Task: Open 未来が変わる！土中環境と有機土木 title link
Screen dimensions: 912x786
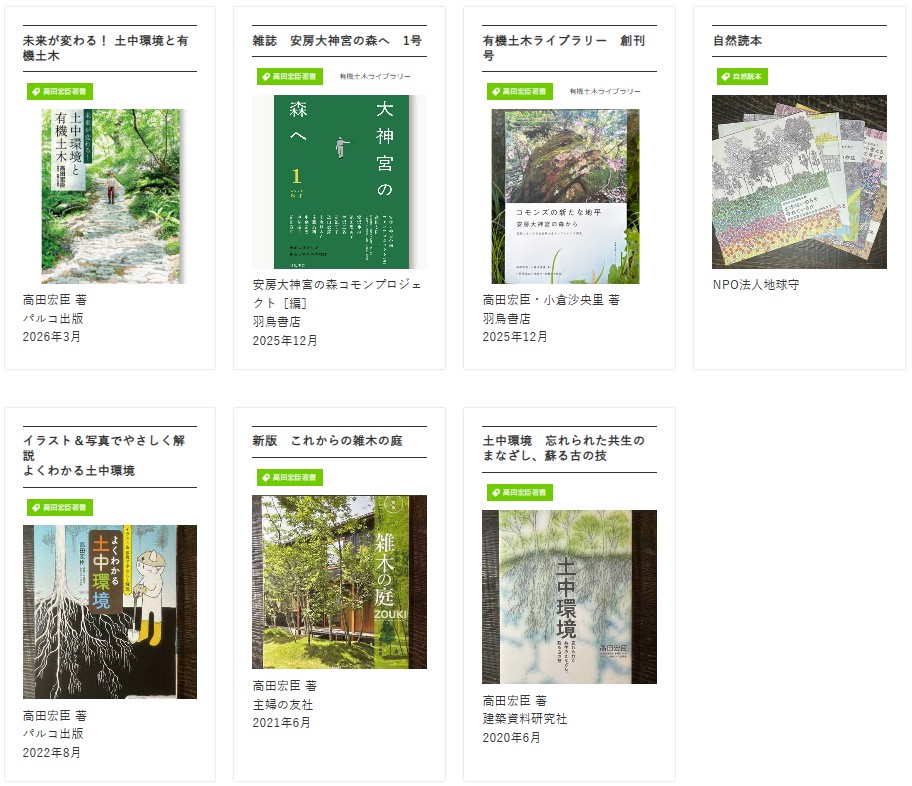Action: [x=106, y=48]
